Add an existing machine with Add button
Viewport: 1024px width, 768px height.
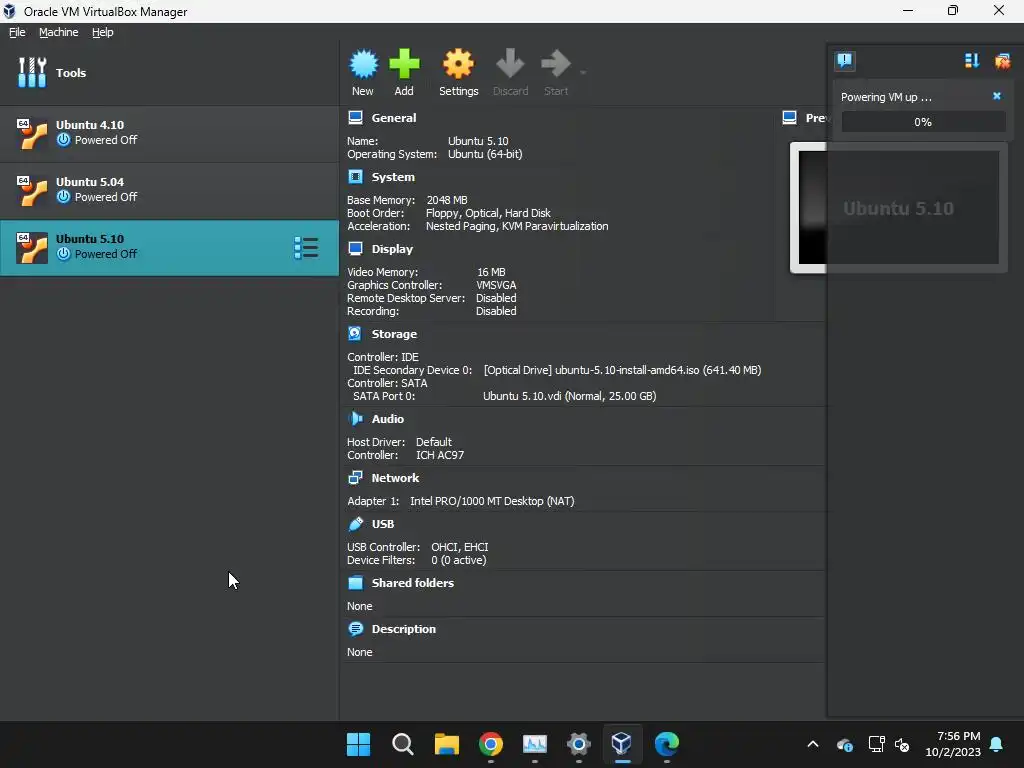point(404,72)
